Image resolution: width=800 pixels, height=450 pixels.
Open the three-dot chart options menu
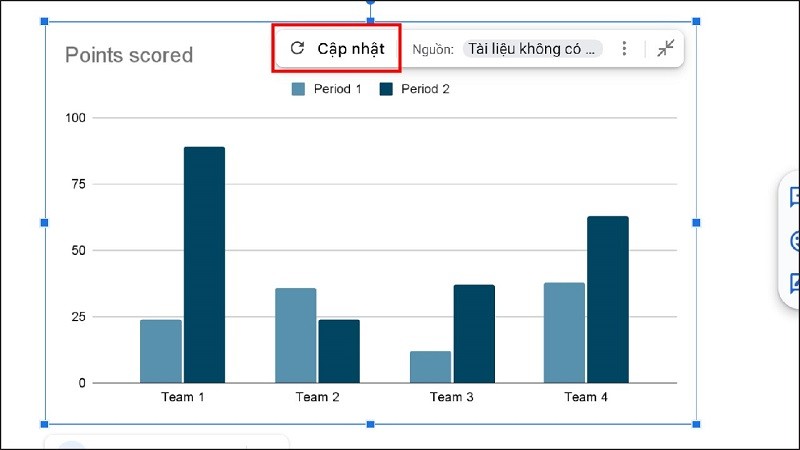tap(625, 48)
